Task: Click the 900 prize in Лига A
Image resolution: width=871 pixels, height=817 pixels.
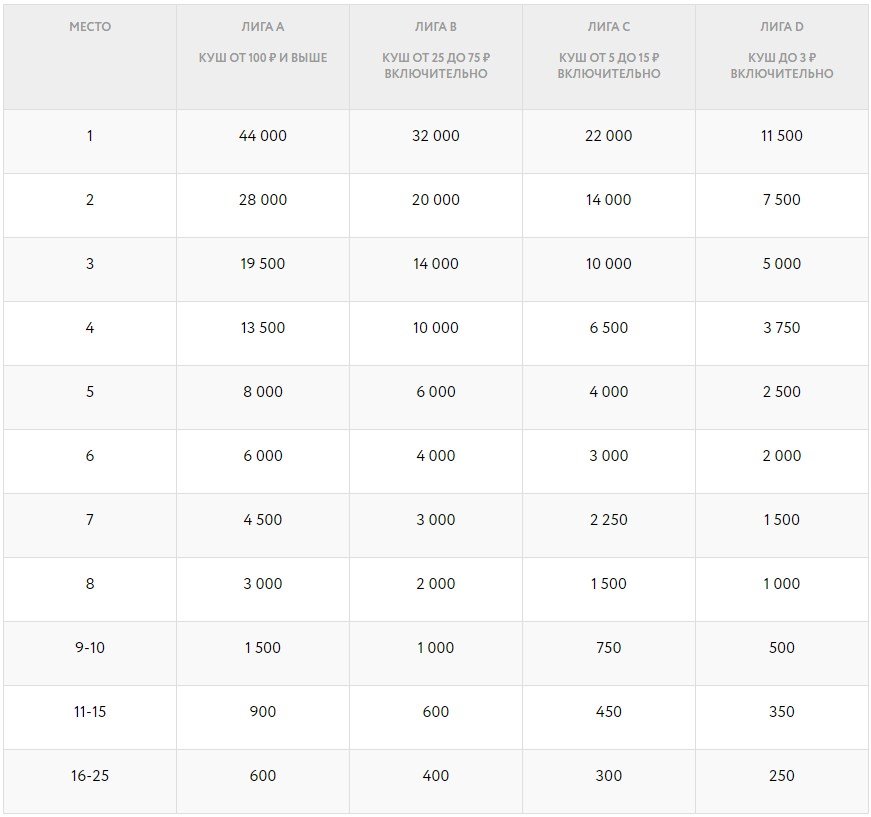Action: [x=262, y=712]
